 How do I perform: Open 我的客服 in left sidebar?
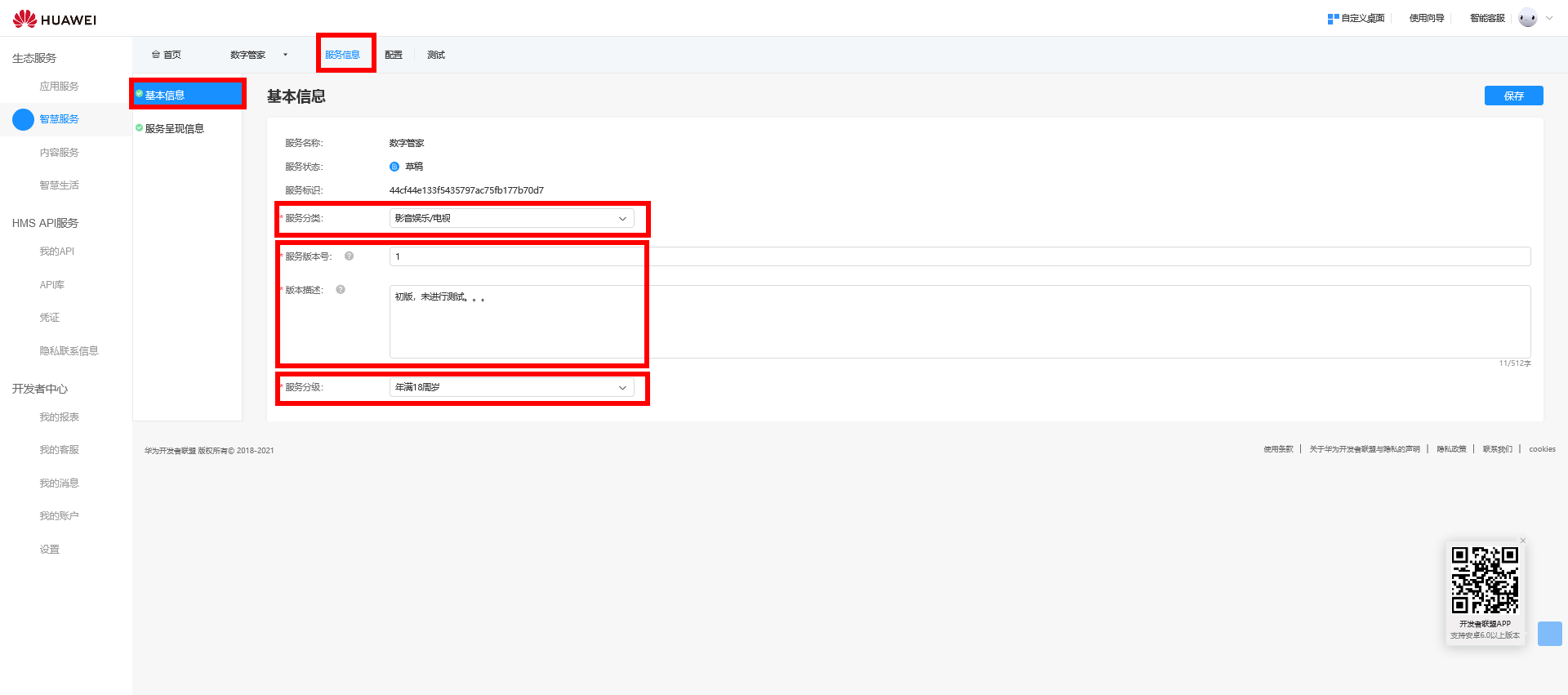(x=59, y=450)
